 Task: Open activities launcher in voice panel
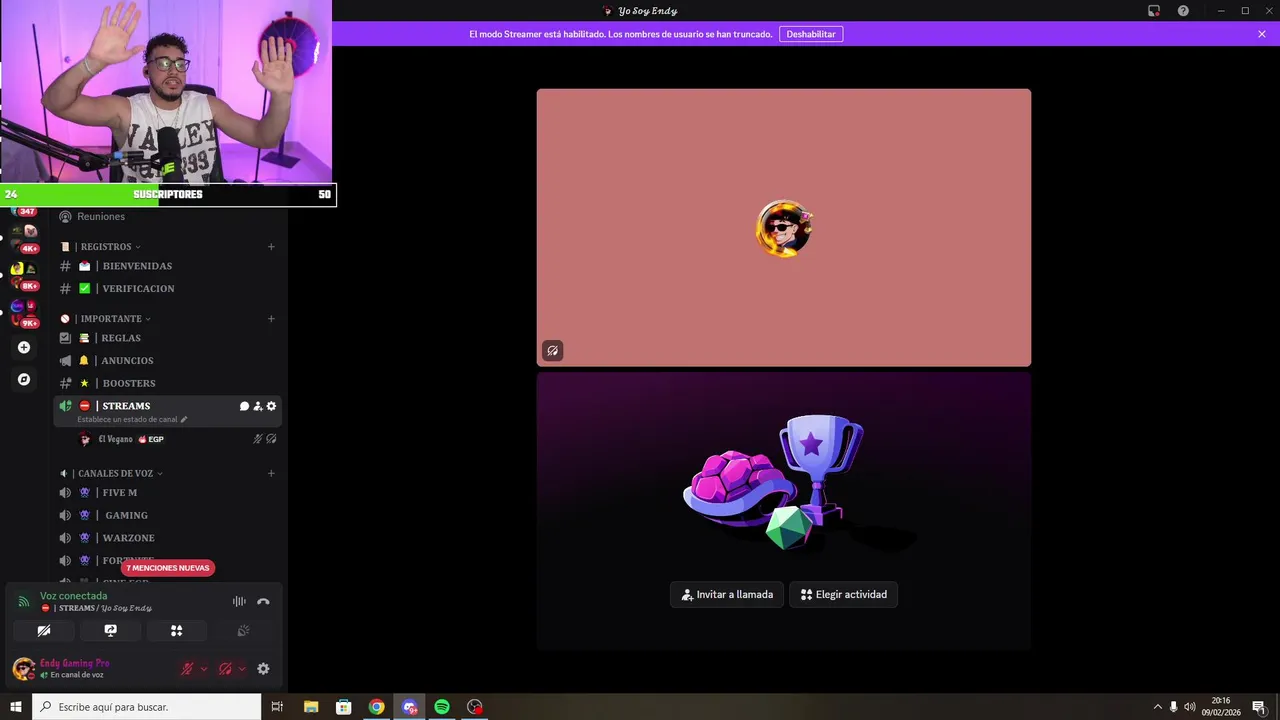point(176,631)
